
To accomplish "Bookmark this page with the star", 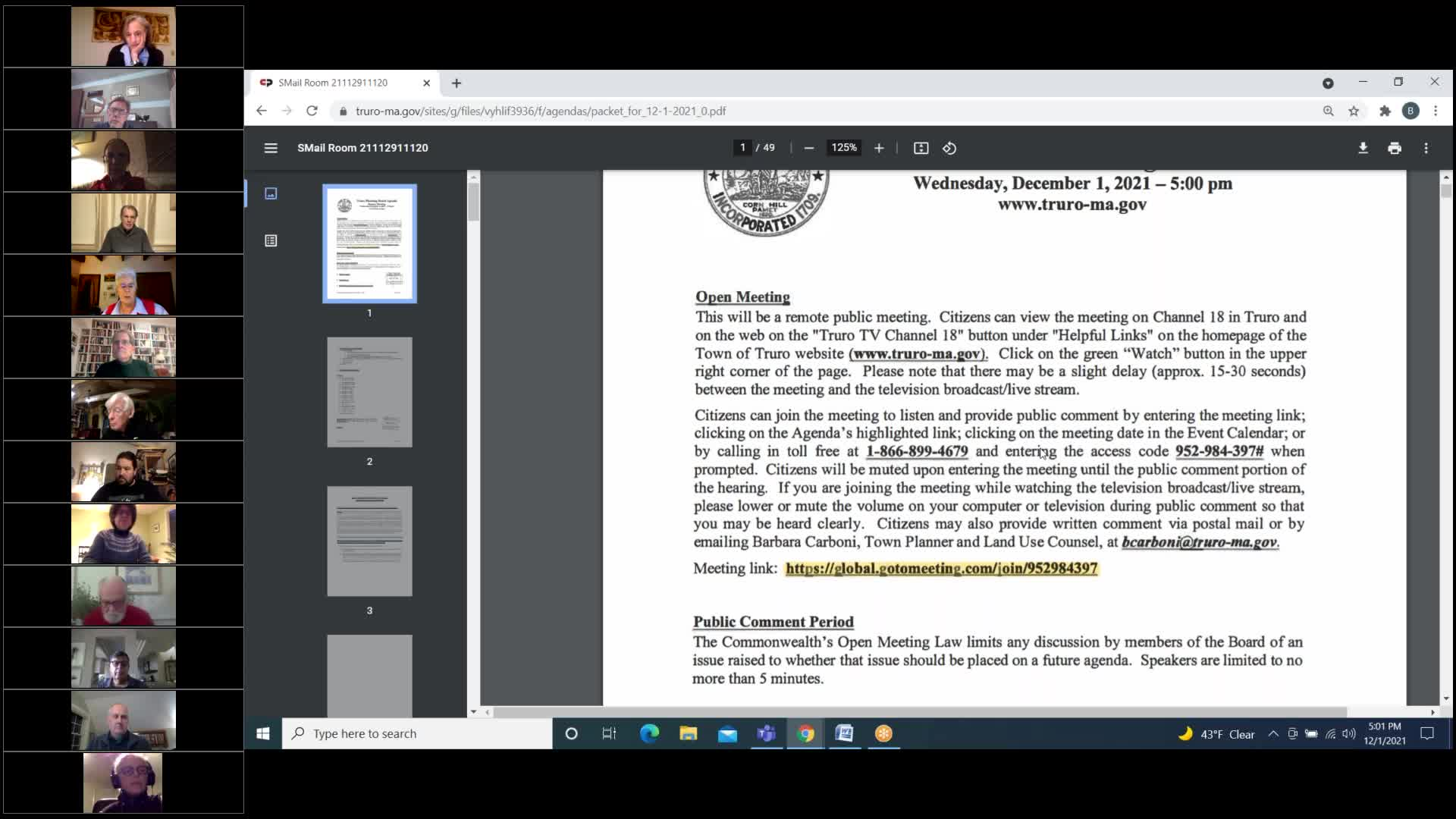I will (x=1354, y=111).
